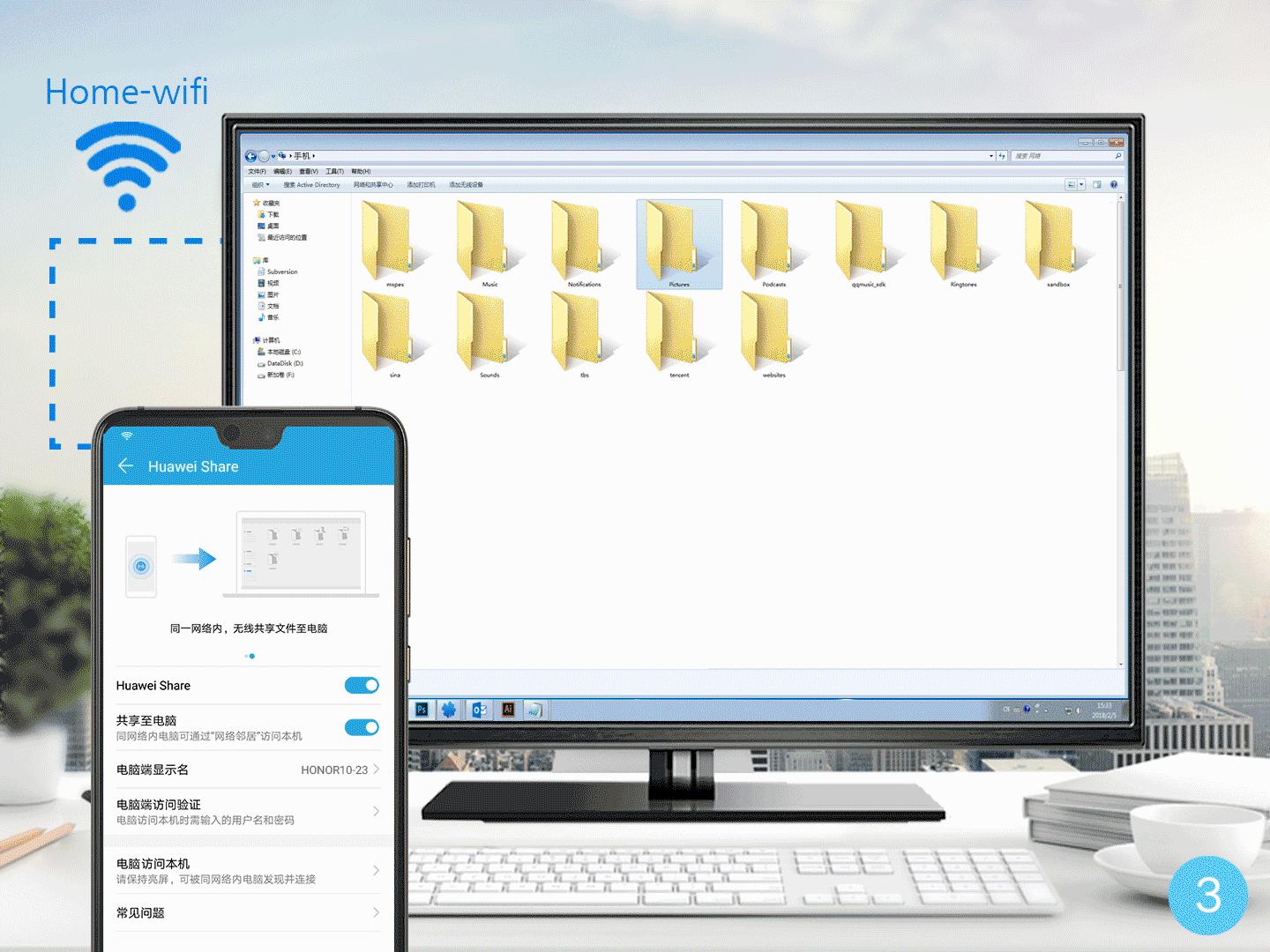Screen dimensions: 1270x952
Task: Click the 手机 breadcrumb in the address bar
Action: click(x=302, y=156)
